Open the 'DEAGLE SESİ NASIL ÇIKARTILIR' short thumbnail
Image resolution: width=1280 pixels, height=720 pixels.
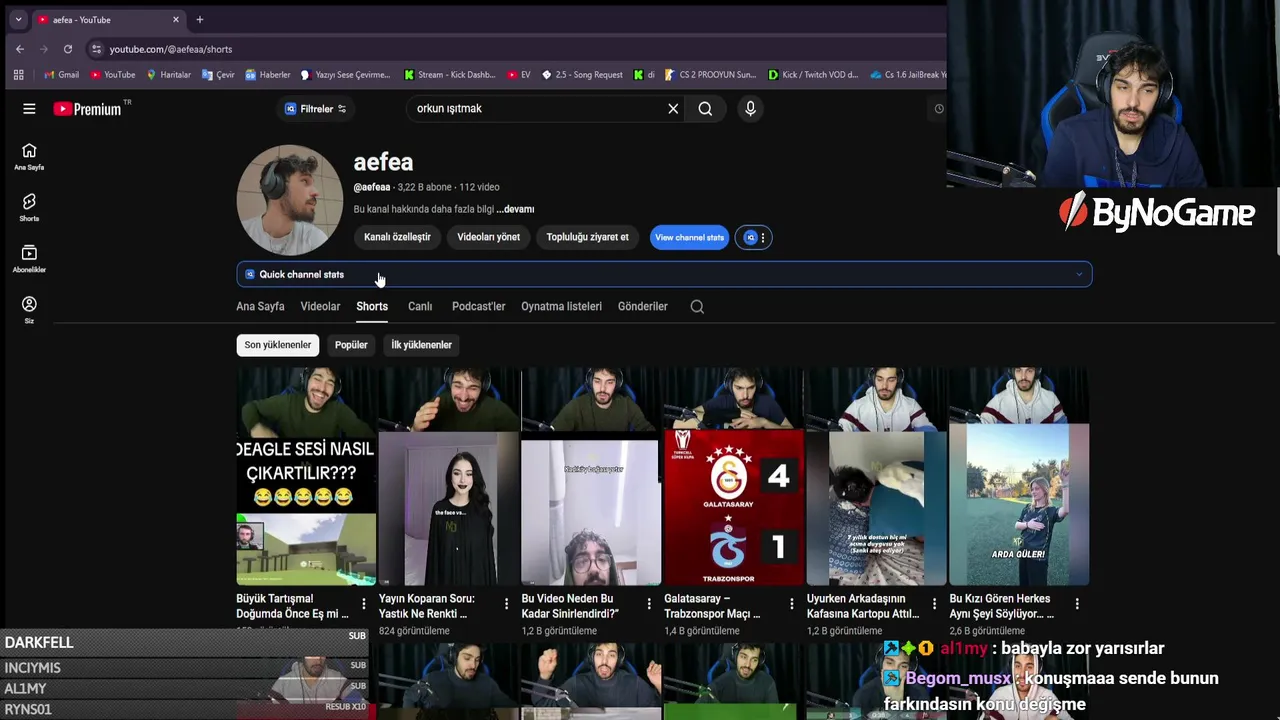pos(306,476)
